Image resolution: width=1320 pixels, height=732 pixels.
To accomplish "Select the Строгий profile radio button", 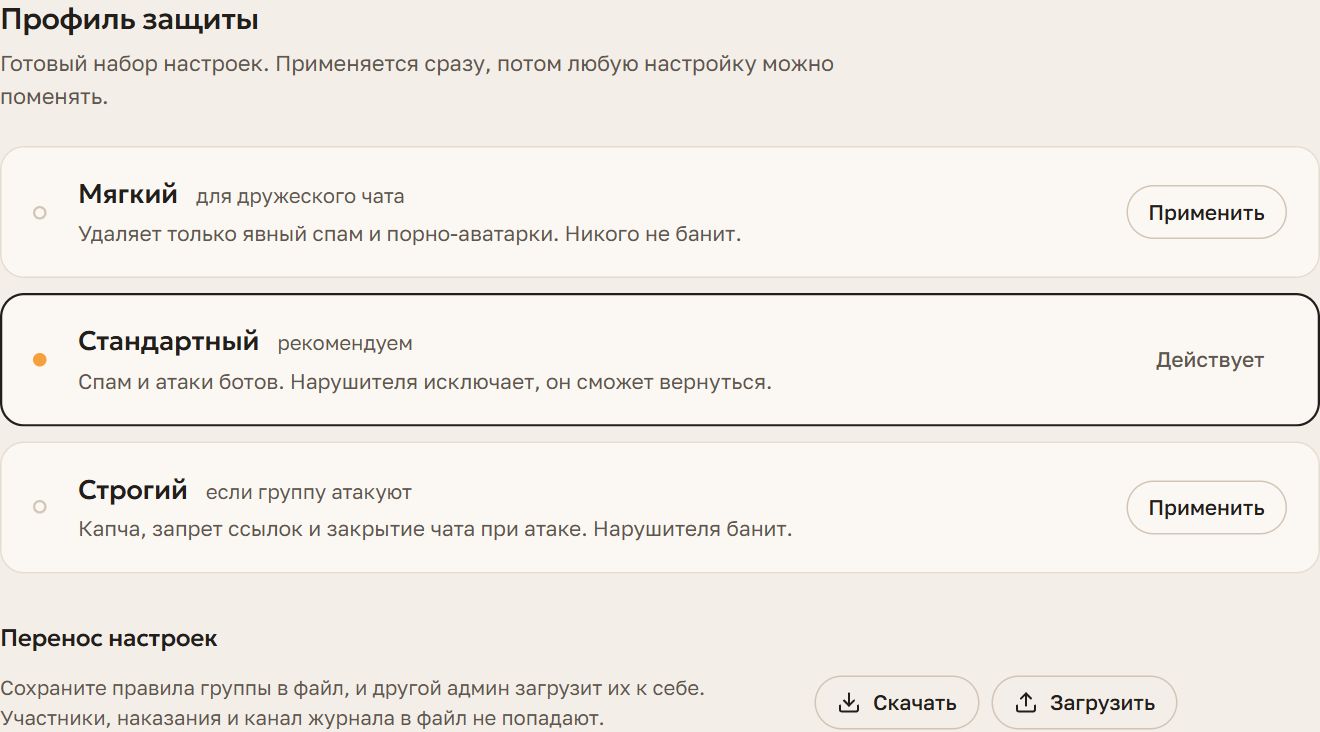I will tap(40, 507).
